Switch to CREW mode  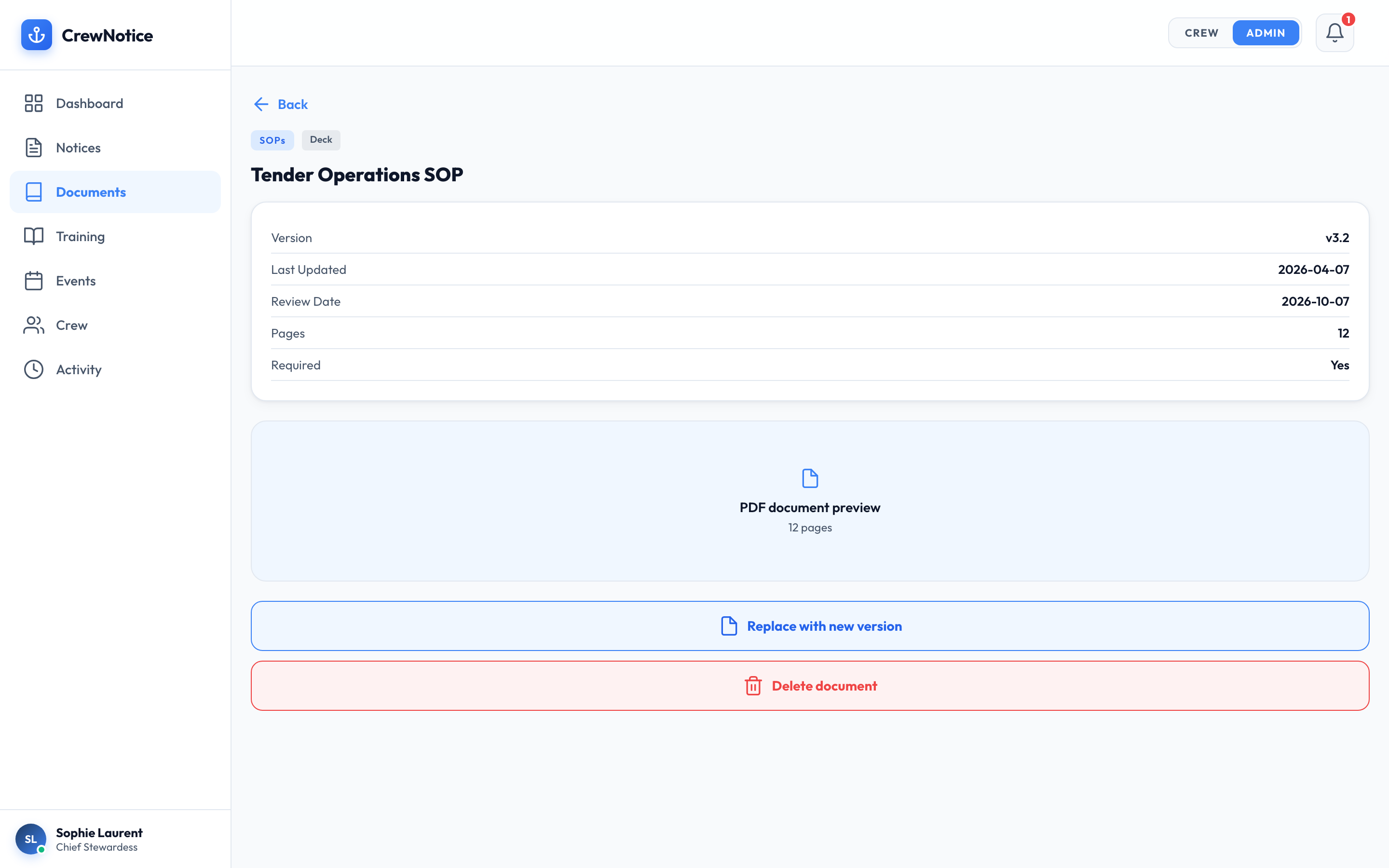tap(1201, 33)
